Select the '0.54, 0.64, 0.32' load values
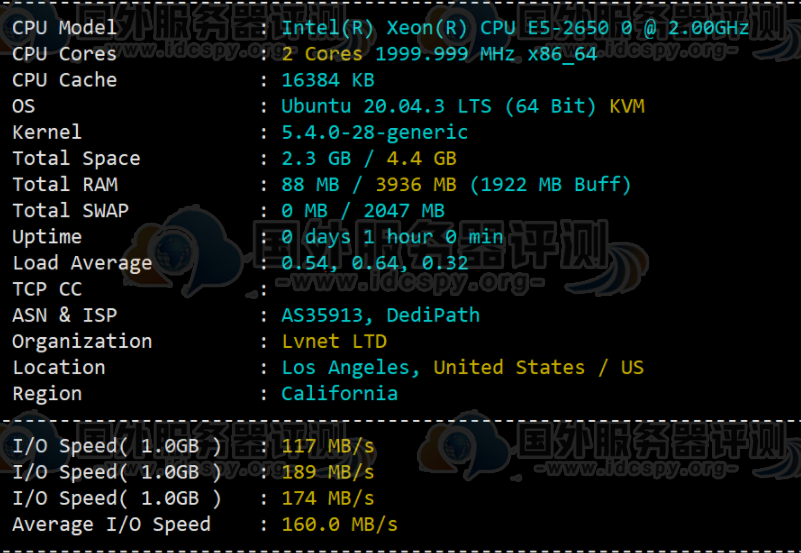The height and width of the screenshot is (553, 801). pos(374,263)
